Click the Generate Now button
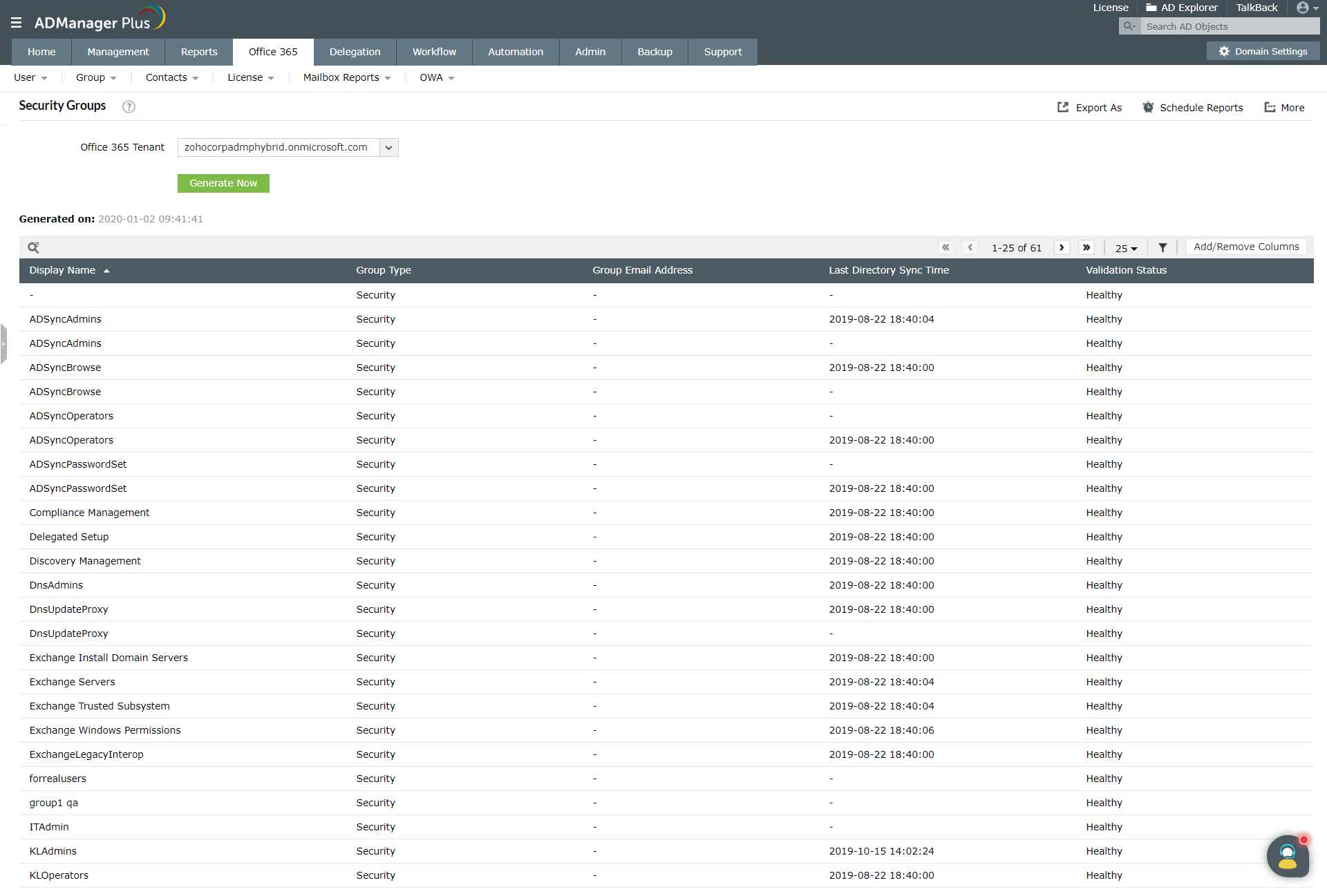 [223, 183]
